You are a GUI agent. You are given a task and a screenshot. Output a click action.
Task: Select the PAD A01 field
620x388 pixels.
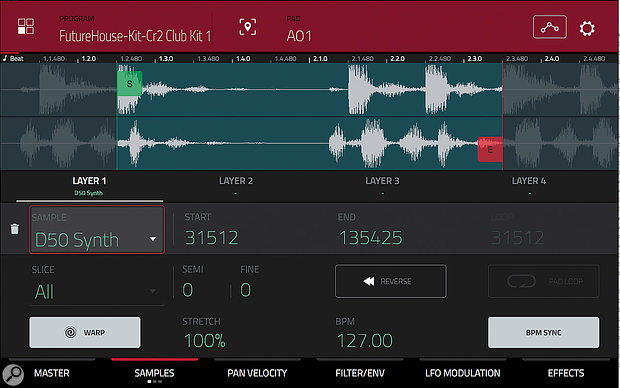pos(299,36)
